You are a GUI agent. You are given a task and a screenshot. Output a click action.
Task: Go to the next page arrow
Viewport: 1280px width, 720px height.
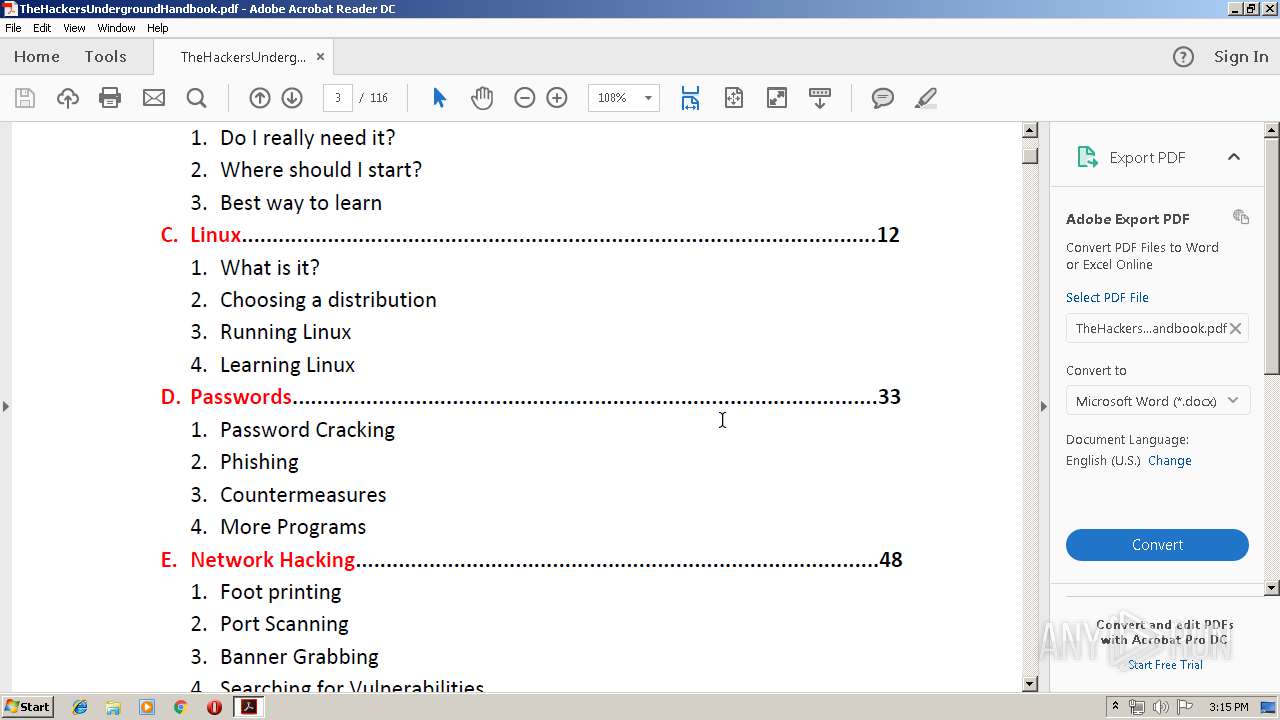(x=292, y=98)
